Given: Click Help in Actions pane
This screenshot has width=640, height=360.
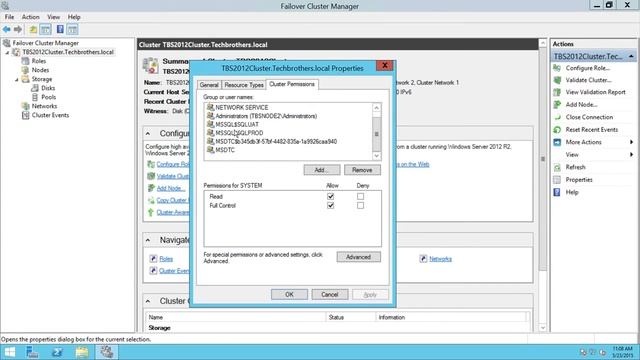Looking at the screenshot, I should tap(572, 192).
